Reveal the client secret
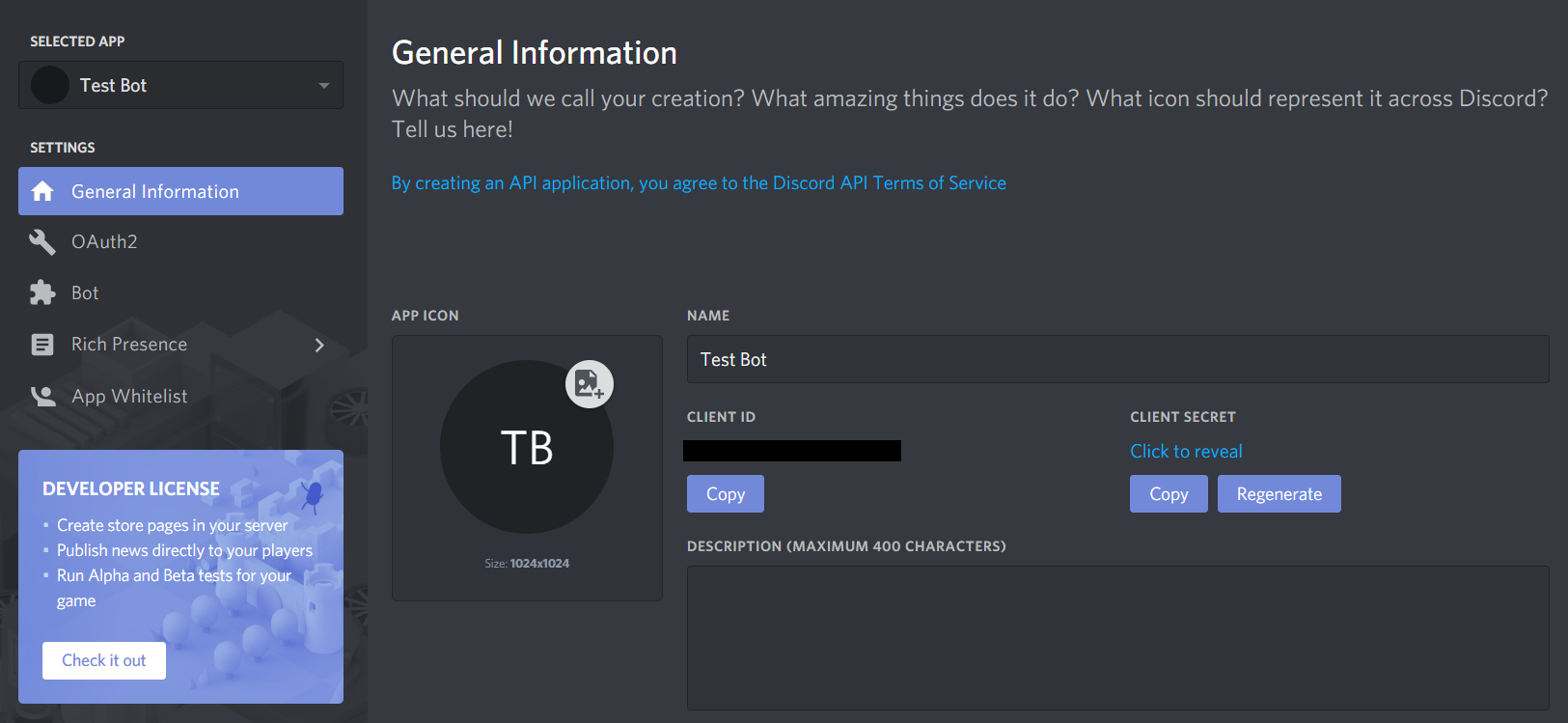 point(1186,451)
